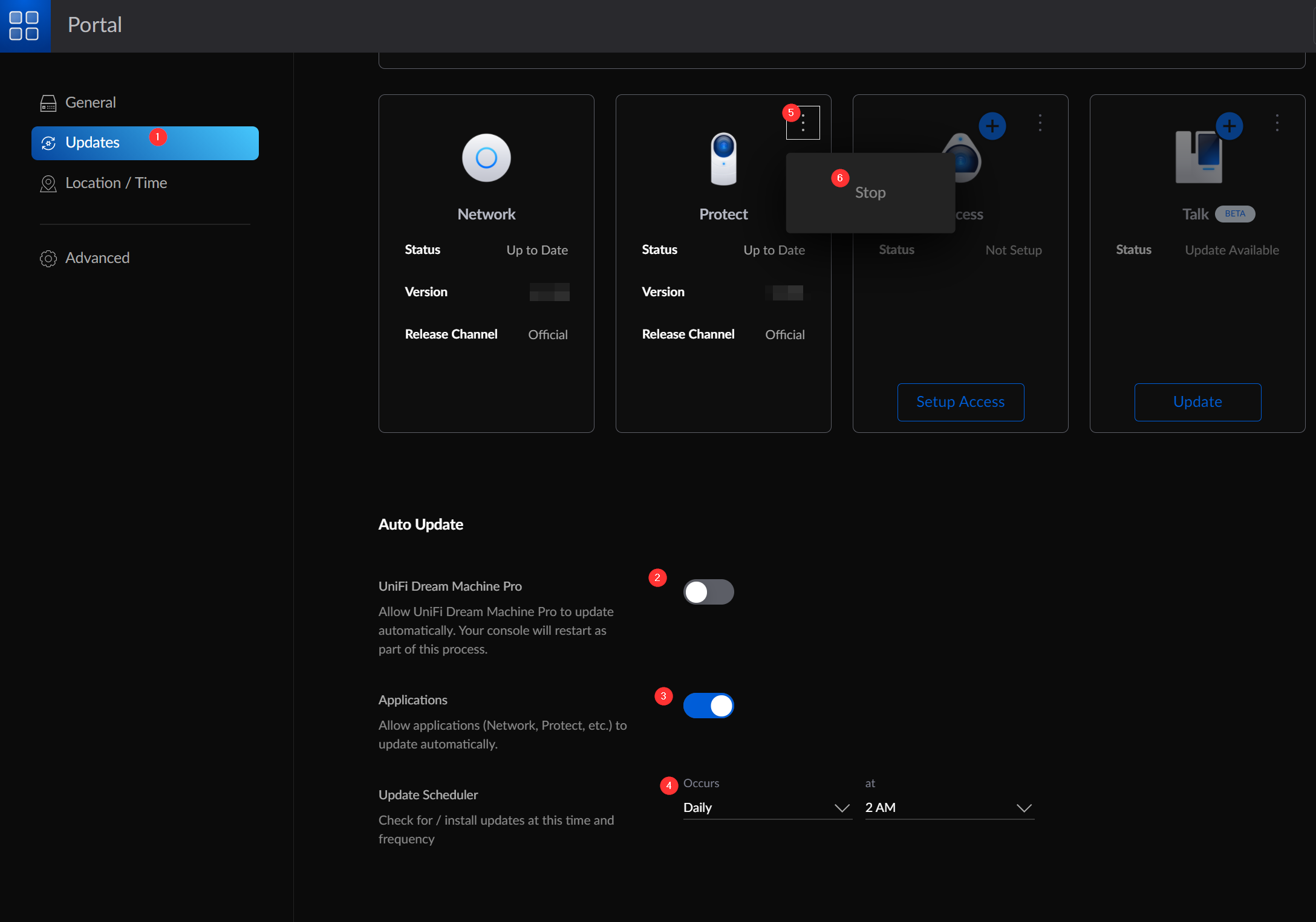Open three-dot menu on Access card
This screenshot has height=922, width=1316.
(x=1040, y=123)
